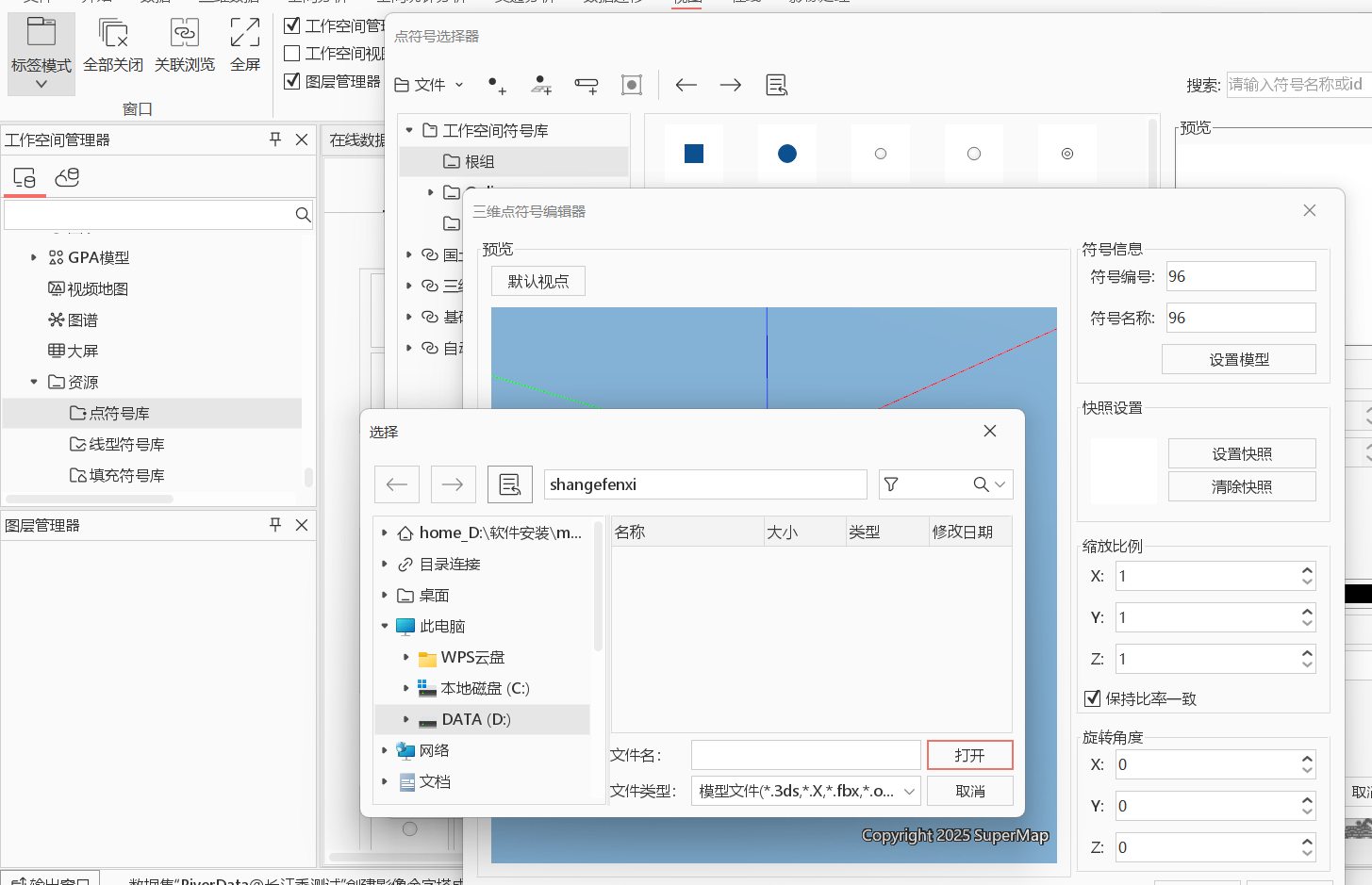1372x885 pixels.
Task: Click the view list icon in file dialog
Action: coord(509,484)
